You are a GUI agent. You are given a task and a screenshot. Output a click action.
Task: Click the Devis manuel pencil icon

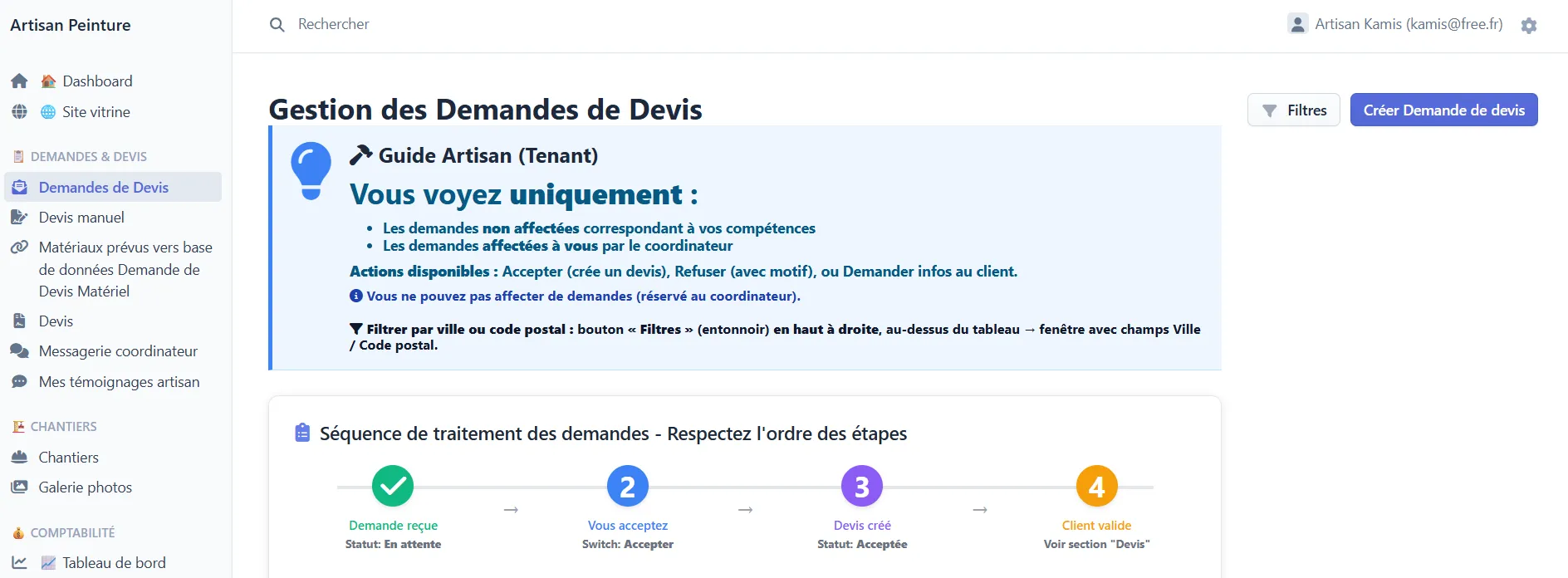pyautogui.click(x=19, y=218)
